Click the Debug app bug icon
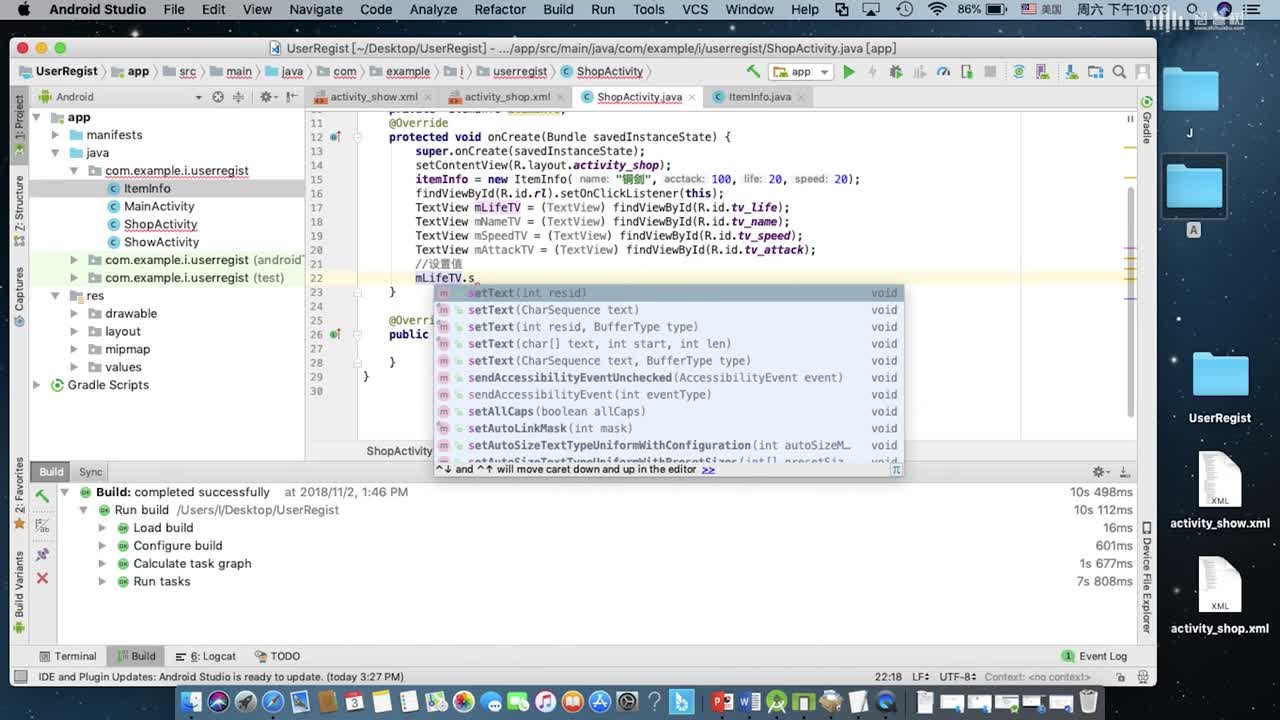The width and height of the screenshot is (1280, 720). point(896,72)
